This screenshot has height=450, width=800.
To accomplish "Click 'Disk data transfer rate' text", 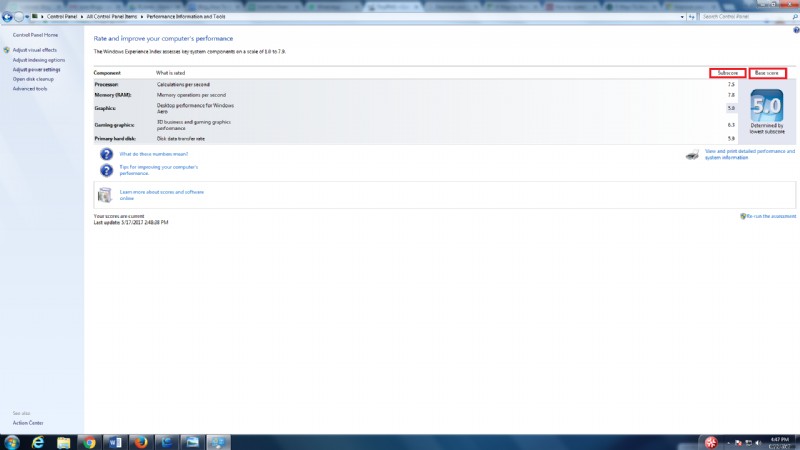I will [x=181, y=139].
